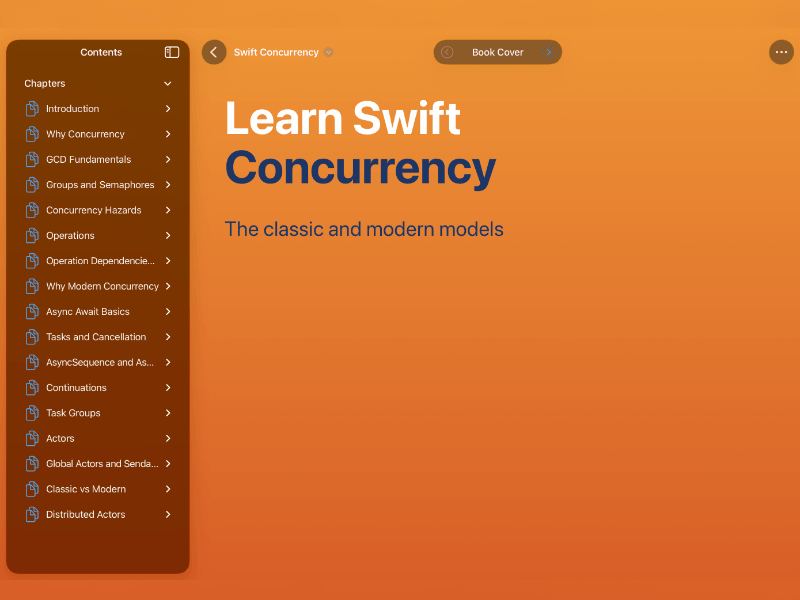Image resolution: width=800 pixels, height=600 pixels.
Task: Open Classic vs Modern chapter label
Action: [86, 489]
